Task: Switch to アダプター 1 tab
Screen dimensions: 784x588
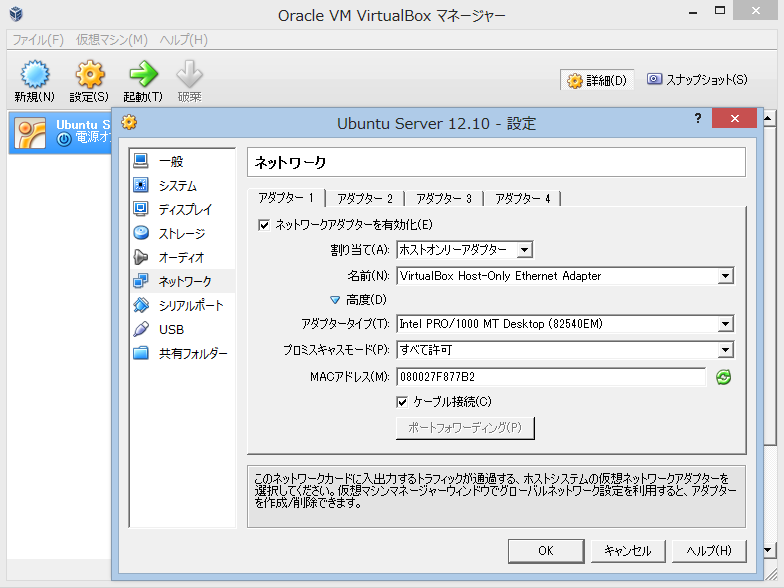Action: coord(286,198)
